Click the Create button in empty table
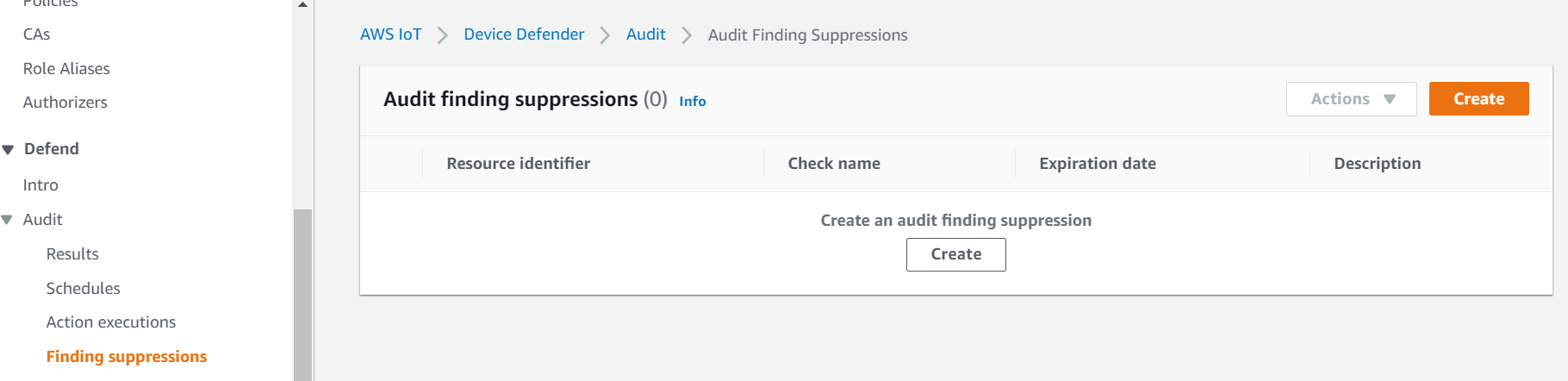Screen dimensions: 1568x381 click(x=955, y=254)
